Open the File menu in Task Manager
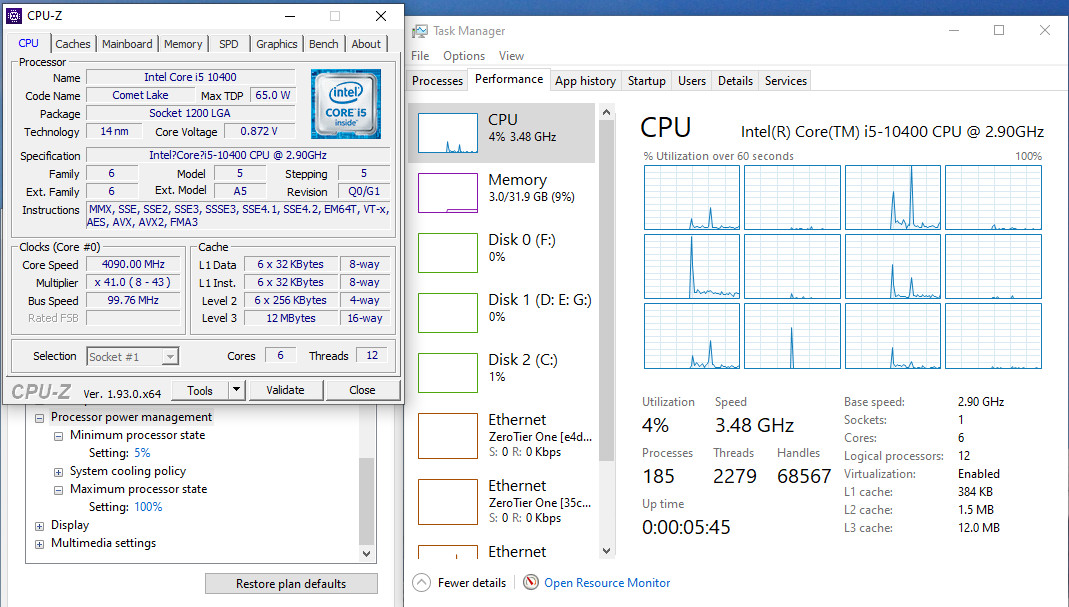 (420, 56)
